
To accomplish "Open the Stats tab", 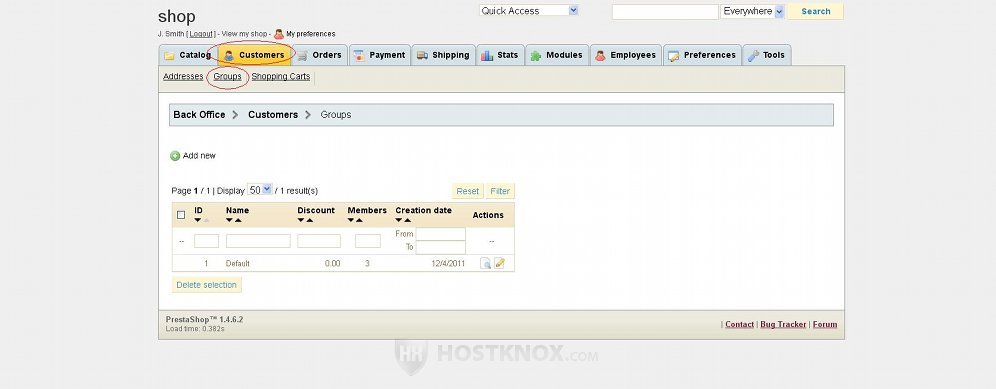I will [500, 55].
